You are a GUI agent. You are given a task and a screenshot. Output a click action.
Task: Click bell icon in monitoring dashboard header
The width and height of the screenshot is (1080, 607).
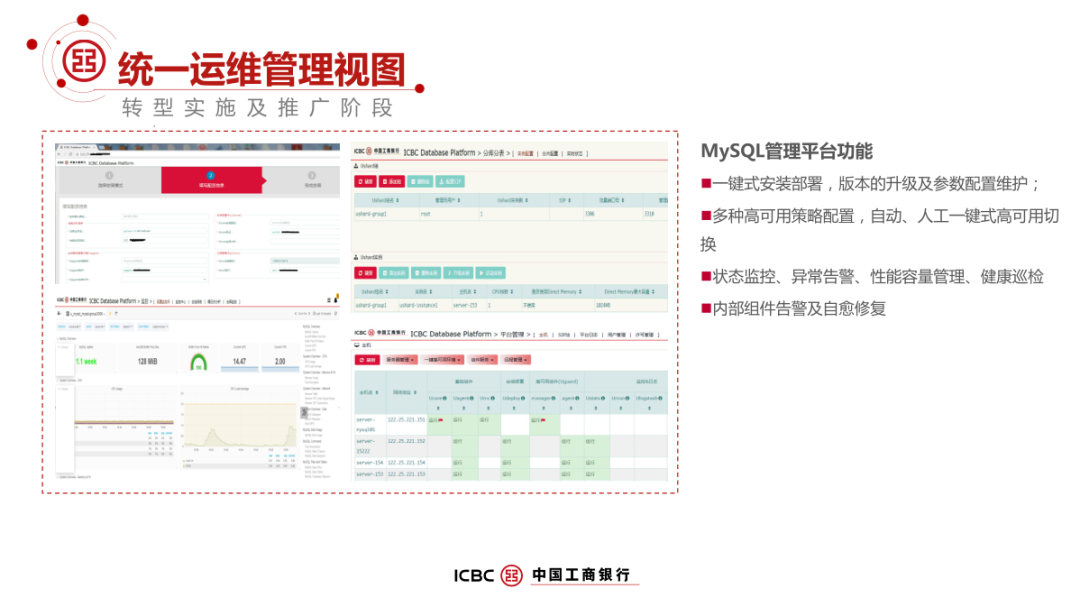coord(336,299)
